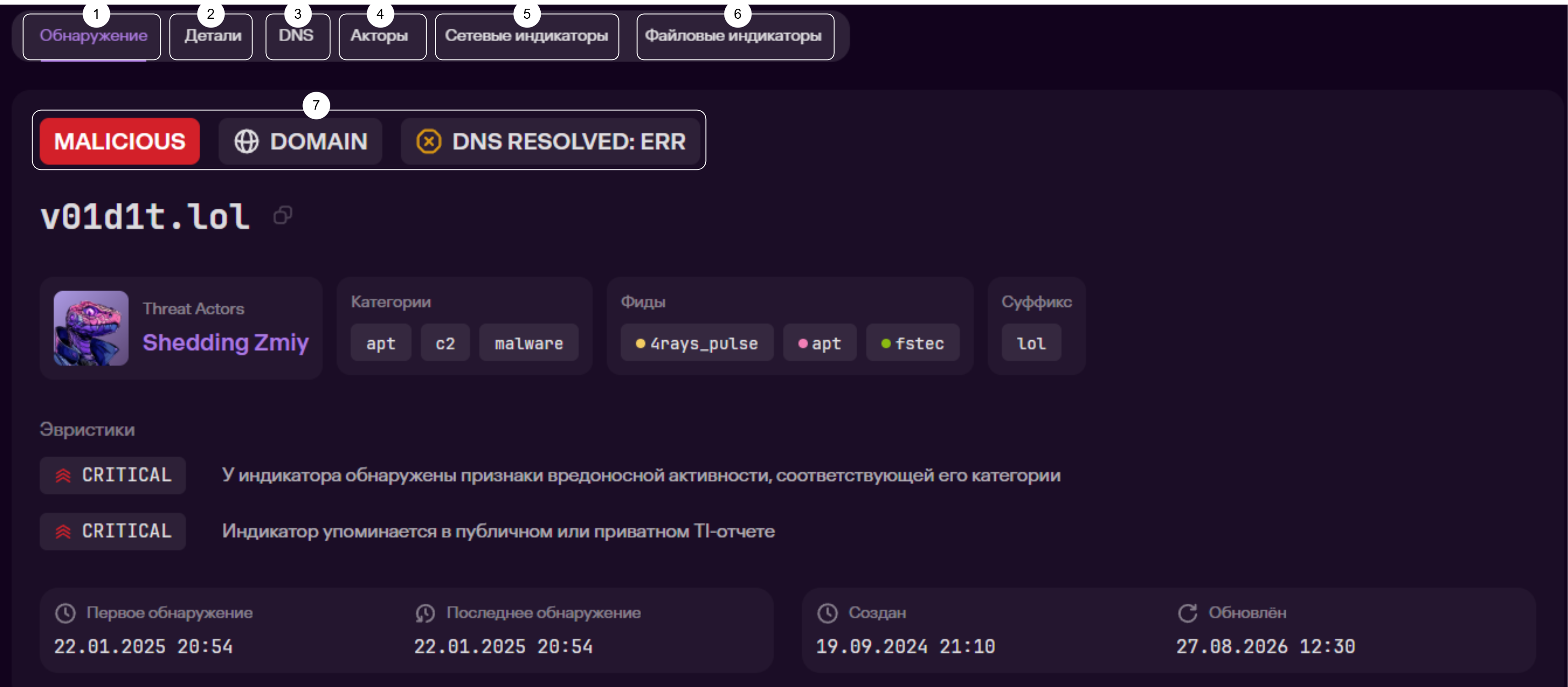Click the Фиды label
The width and height of the screenshot is (1568, 687).
point(643,302)
